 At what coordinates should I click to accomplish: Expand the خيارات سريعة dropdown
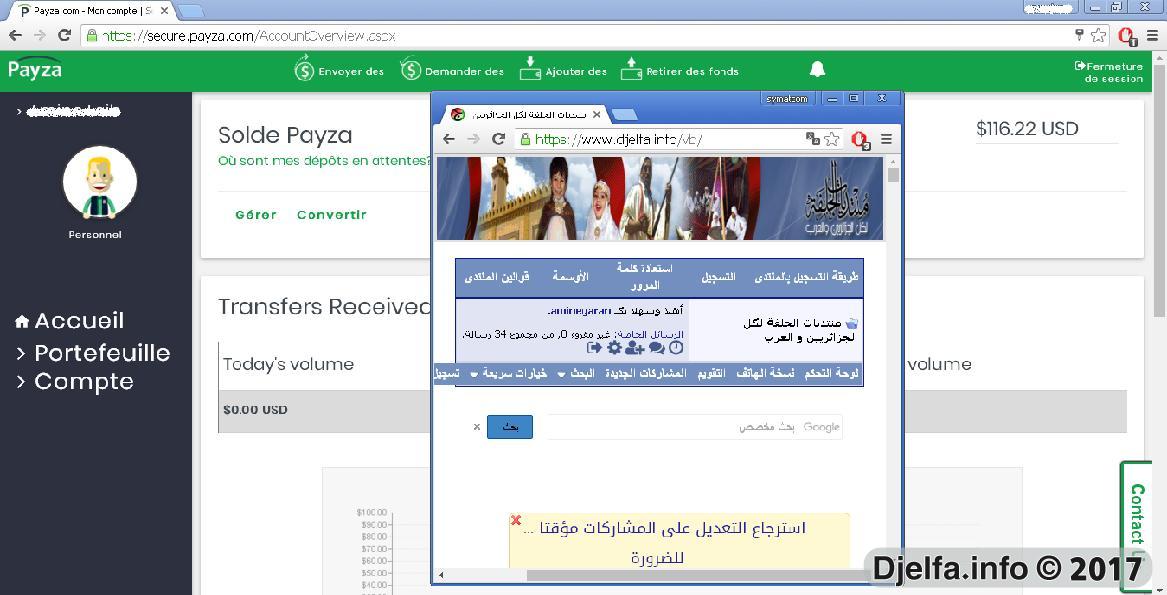click(x=509, y=373)
